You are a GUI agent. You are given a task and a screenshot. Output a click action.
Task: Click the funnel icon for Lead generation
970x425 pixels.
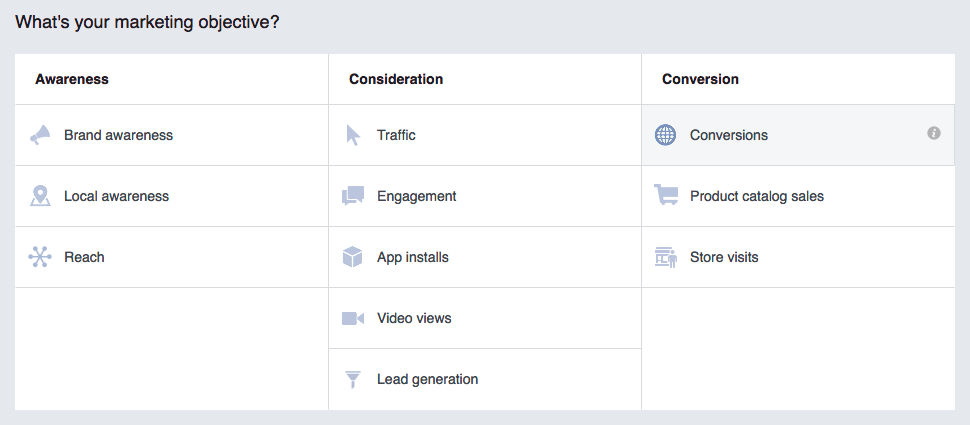[x=353, y=379]
